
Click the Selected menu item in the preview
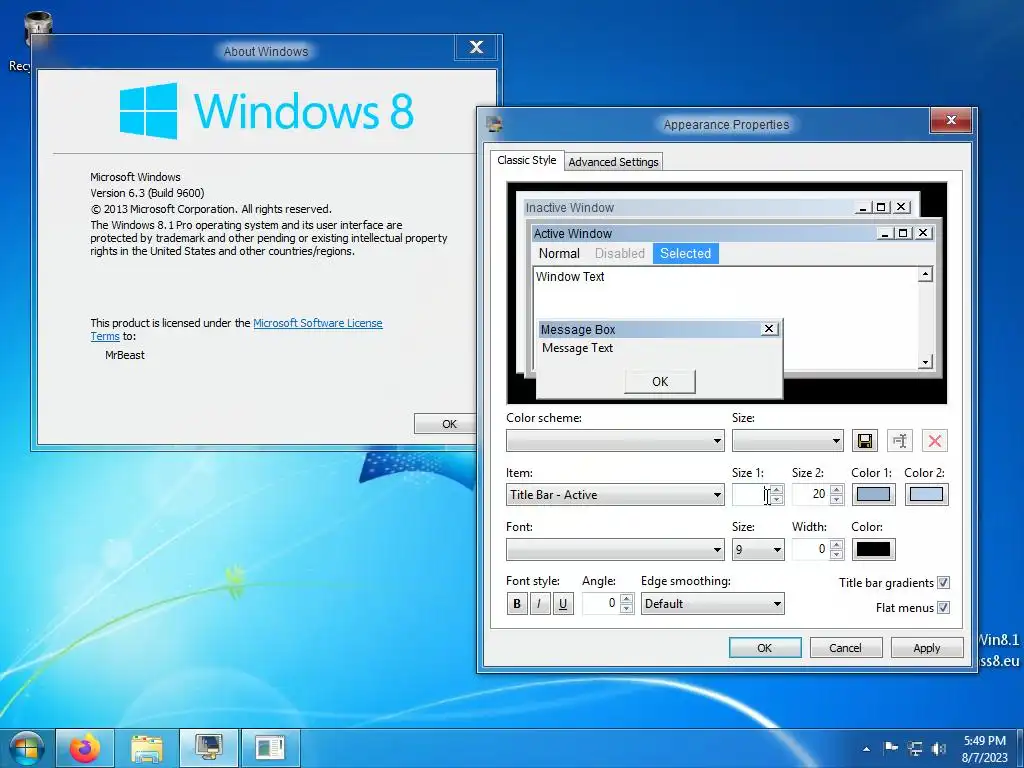pos(685,253)
